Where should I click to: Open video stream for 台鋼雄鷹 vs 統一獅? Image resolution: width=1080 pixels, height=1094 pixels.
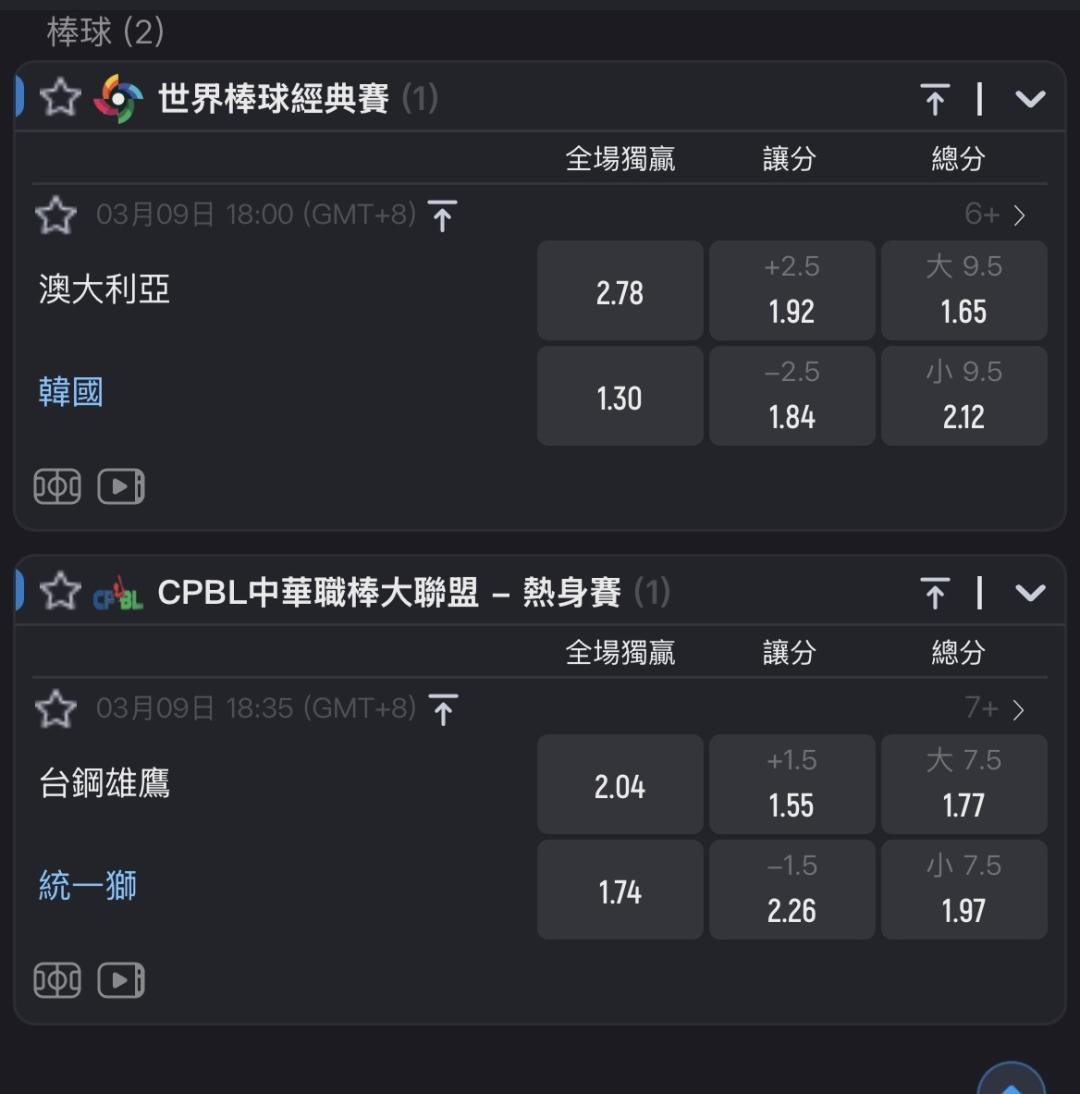point(121,981)
